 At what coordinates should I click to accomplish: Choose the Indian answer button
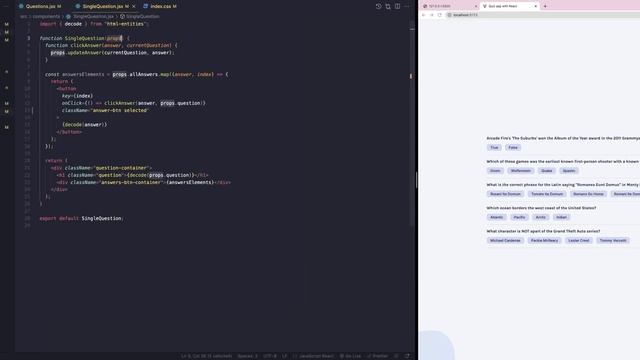point(562,217)
